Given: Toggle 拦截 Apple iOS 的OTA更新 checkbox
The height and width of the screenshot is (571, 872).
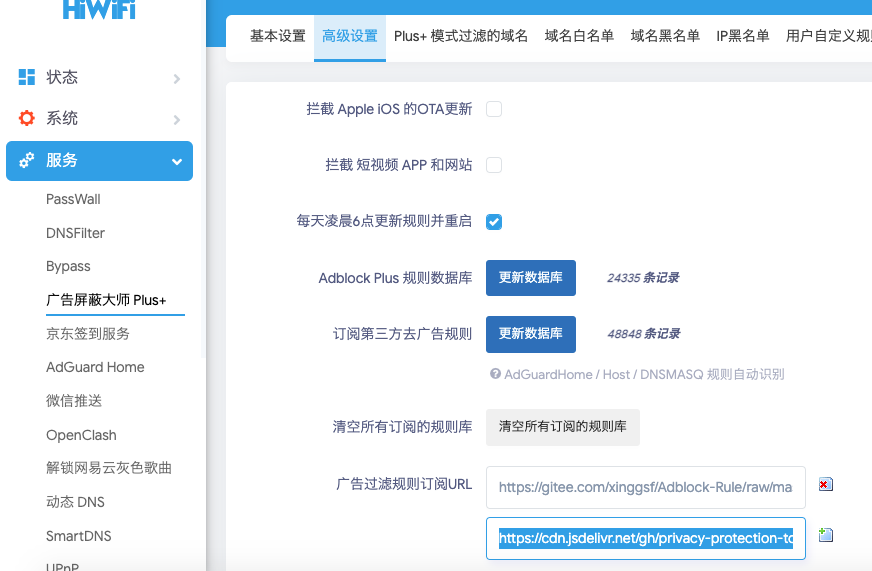Looking at the screenshot, I should tap(494, 109).
